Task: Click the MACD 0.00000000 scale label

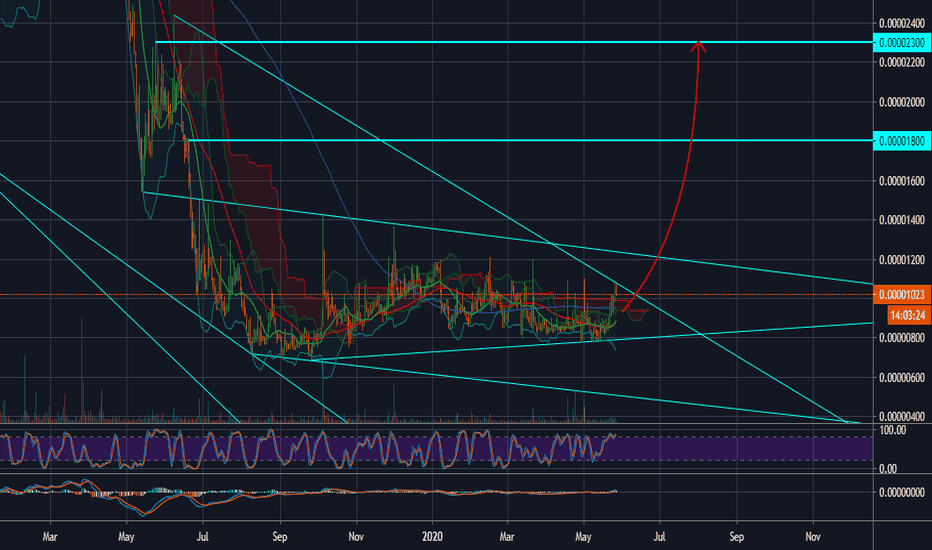Action: 902,492
